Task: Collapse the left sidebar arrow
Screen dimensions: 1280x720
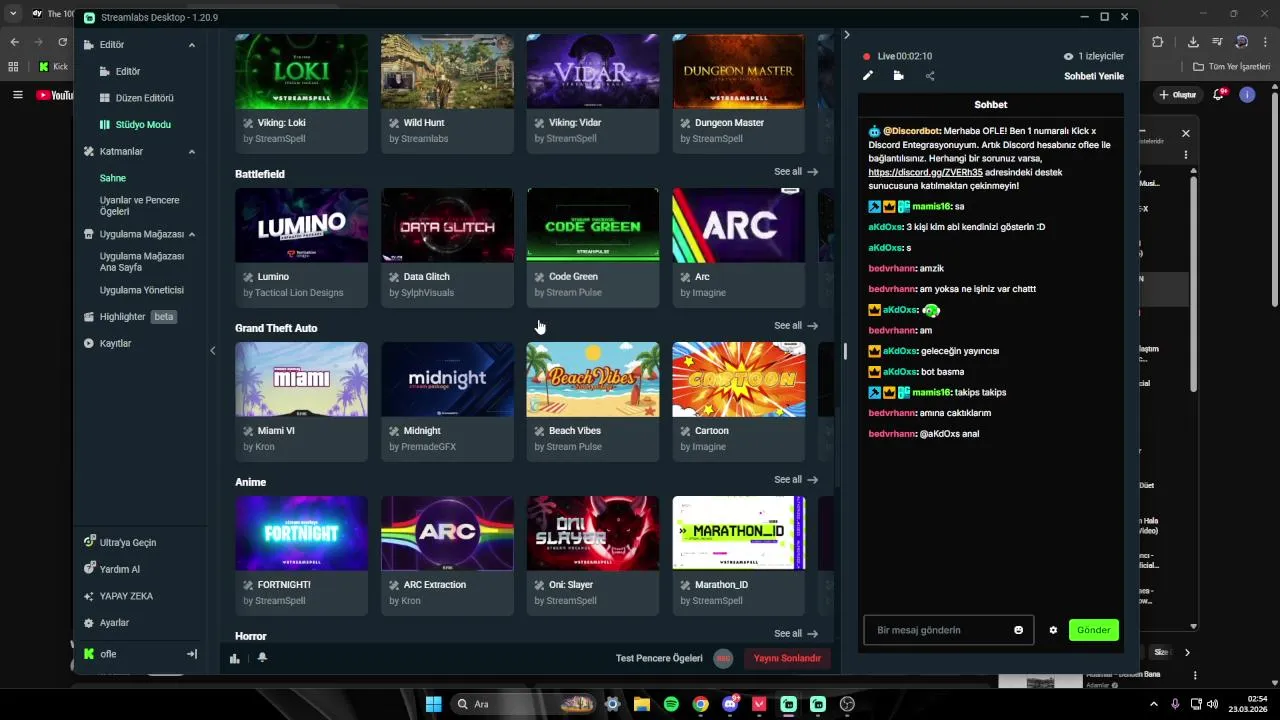Action: pyautogui.click(x=212, y=351)
